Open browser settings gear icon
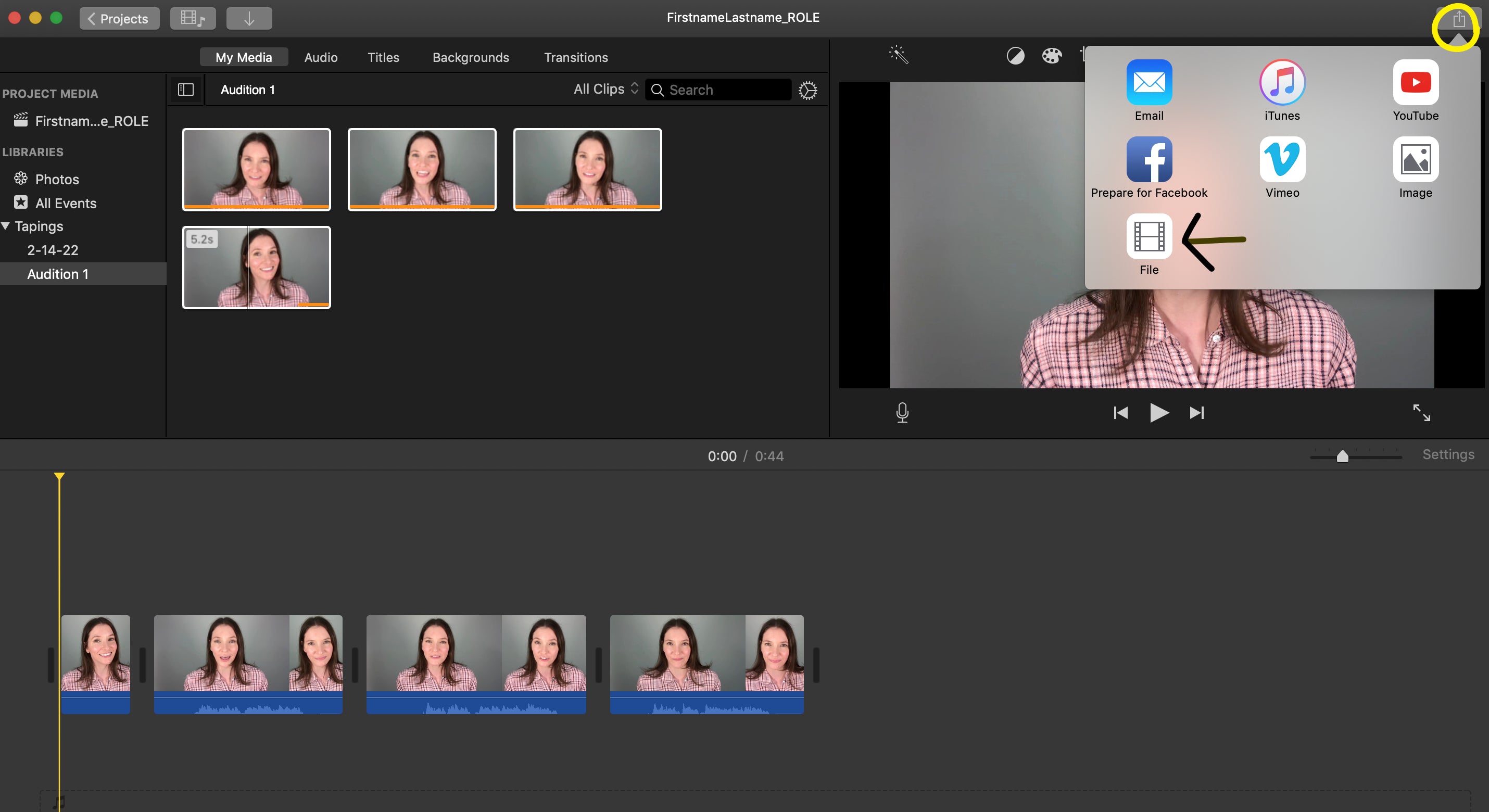This screenshot has width=1489, height=812. point(807,90)
